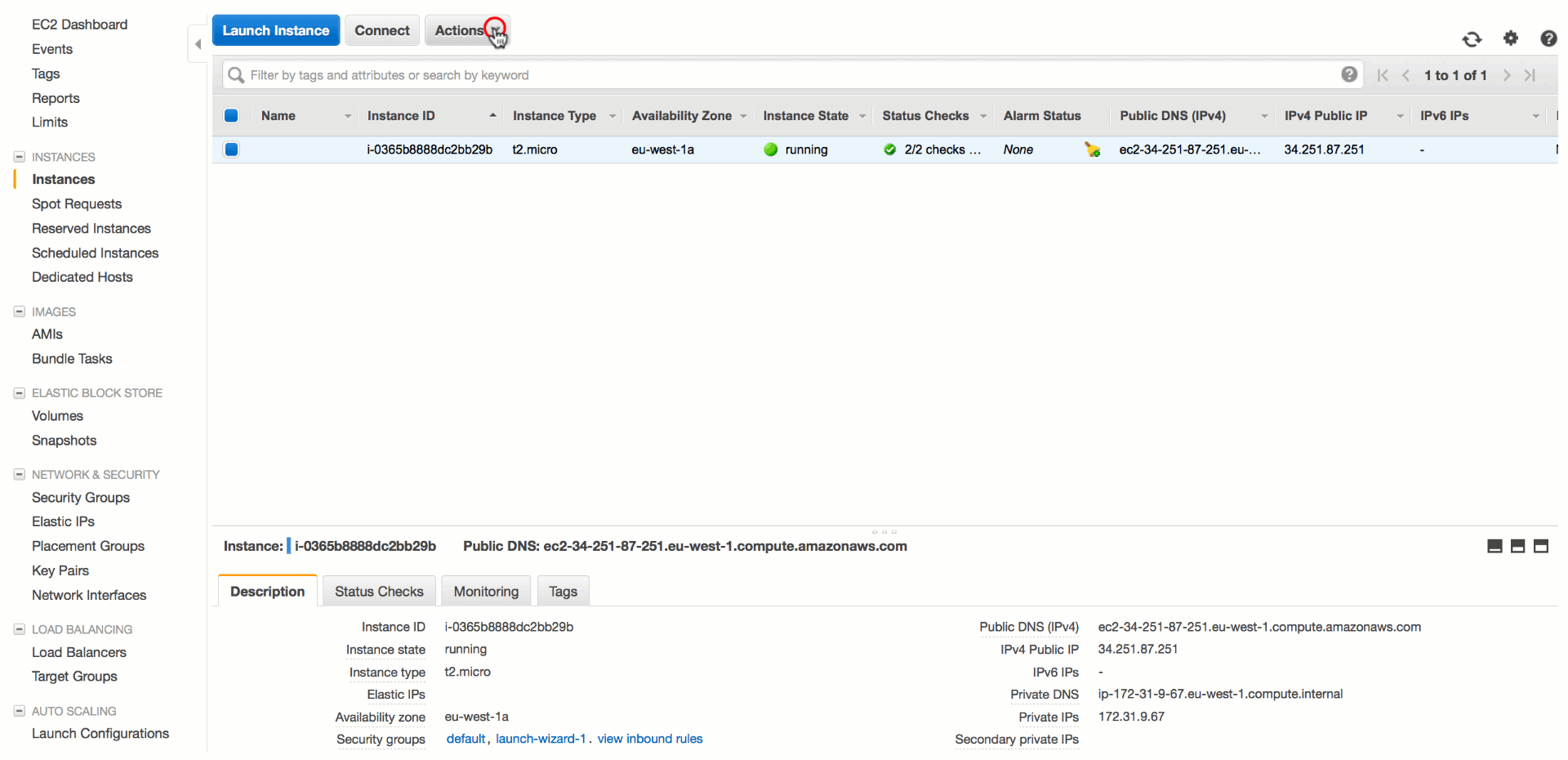1568x760 pixels.
Task: Collapse the INSTANCES sidebar section
Action: pyautogui.click(x=20, y=157)
